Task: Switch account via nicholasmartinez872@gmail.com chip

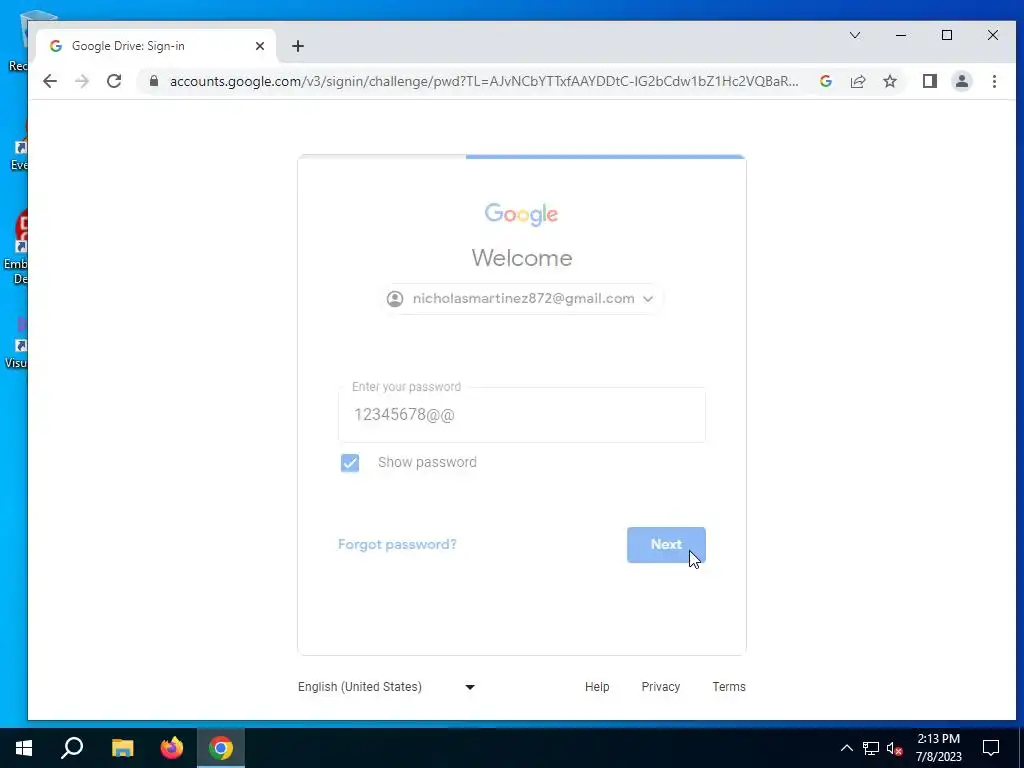Action: [522, 298]
